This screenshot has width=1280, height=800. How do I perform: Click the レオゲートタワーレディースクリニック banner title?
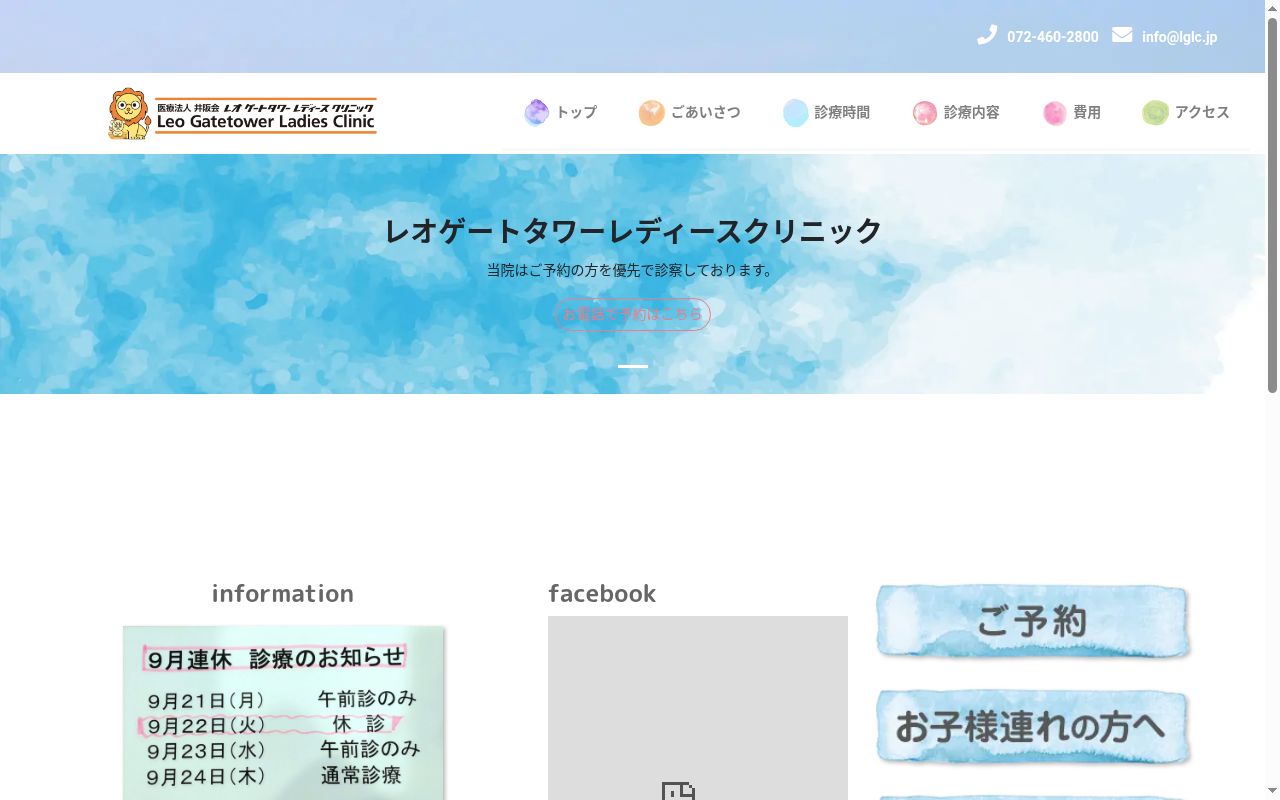pos(633,231)
